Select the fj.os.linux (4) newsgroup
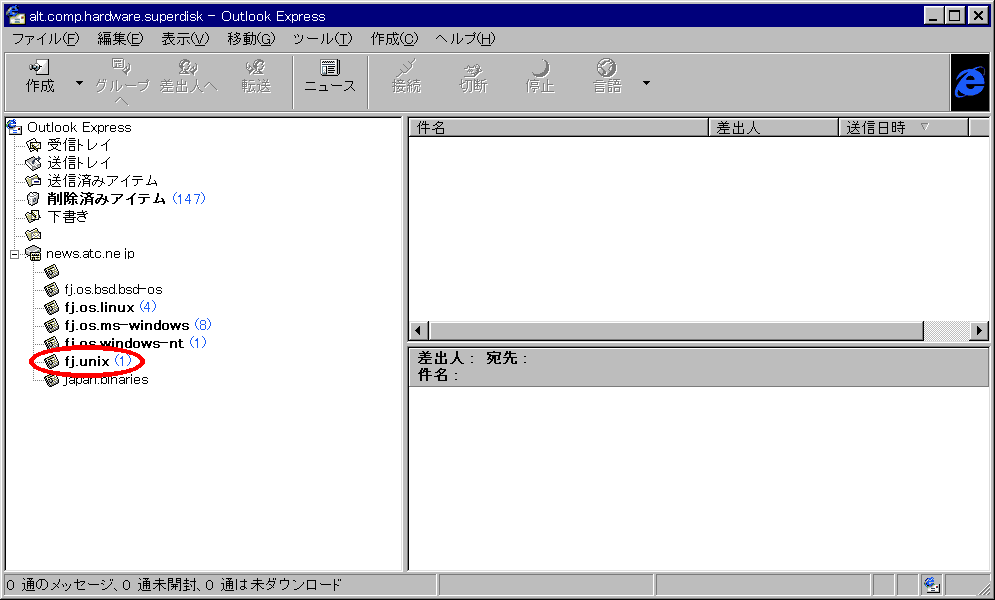Screen dimensions: 995x600 coord(110,308)
